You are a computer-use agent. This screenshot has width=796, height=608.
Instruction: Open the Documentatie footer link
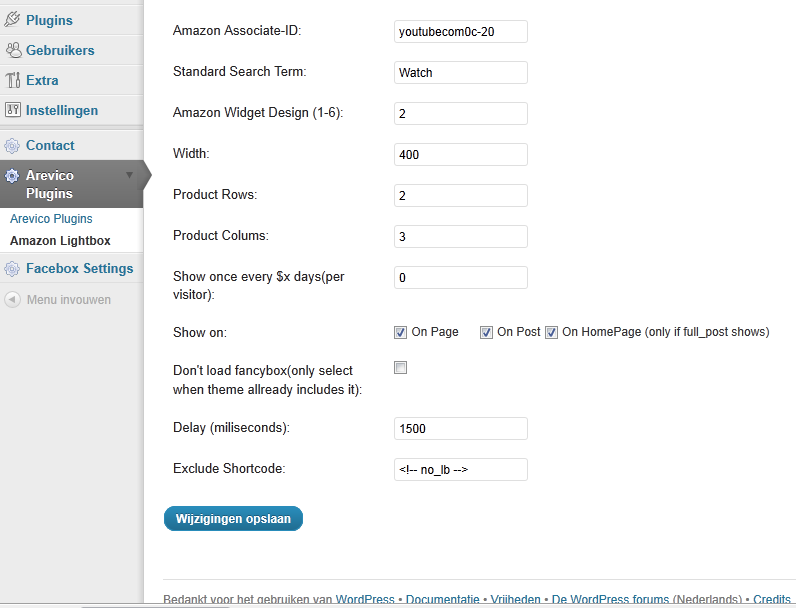(x=443, y=599)
